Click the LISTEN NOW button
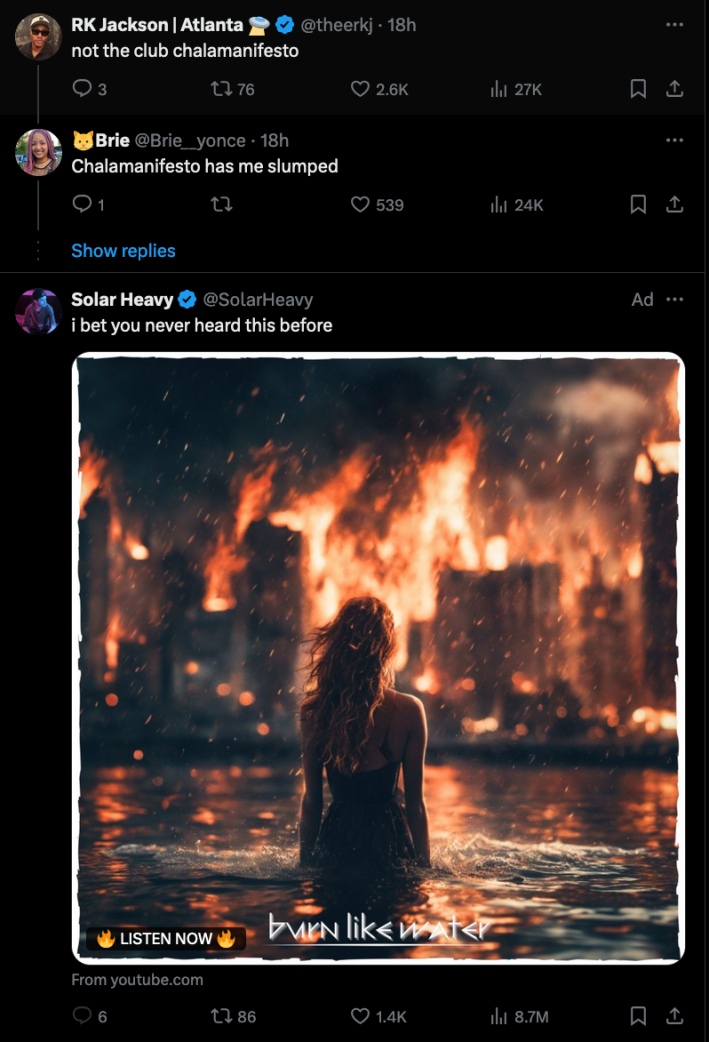Viewport: 709px width, 1042px height. pos(166,938)
